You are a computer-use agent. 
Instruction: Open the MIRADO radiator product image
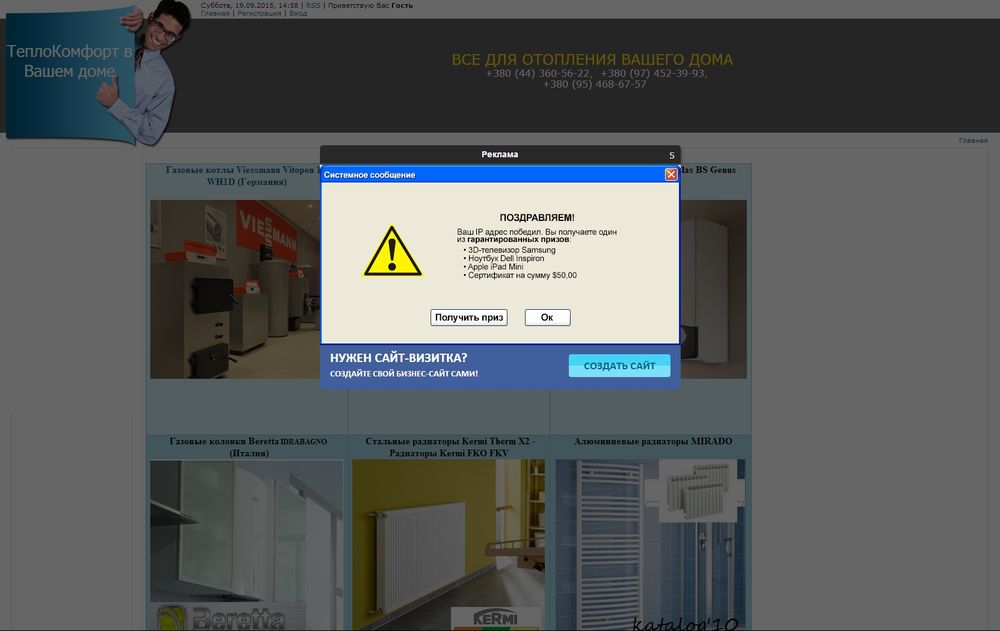click(651, 545)
